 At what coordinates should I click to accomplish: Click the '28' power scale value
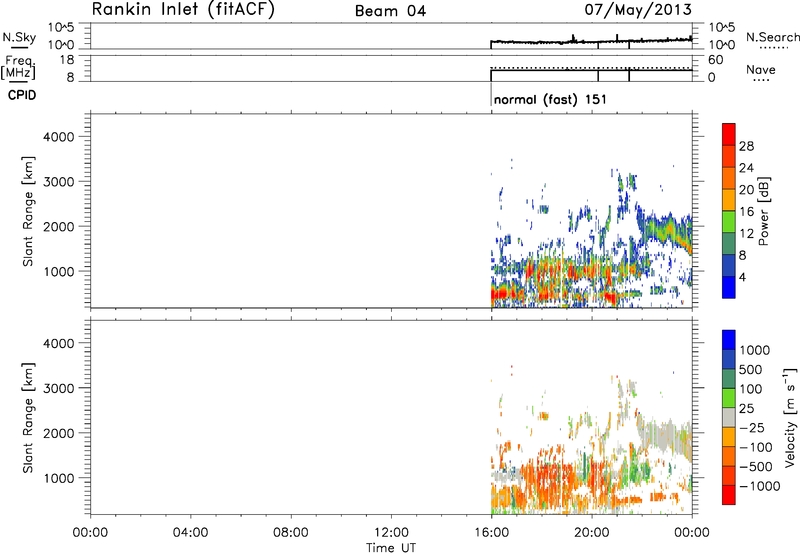[x=746, y=146]
